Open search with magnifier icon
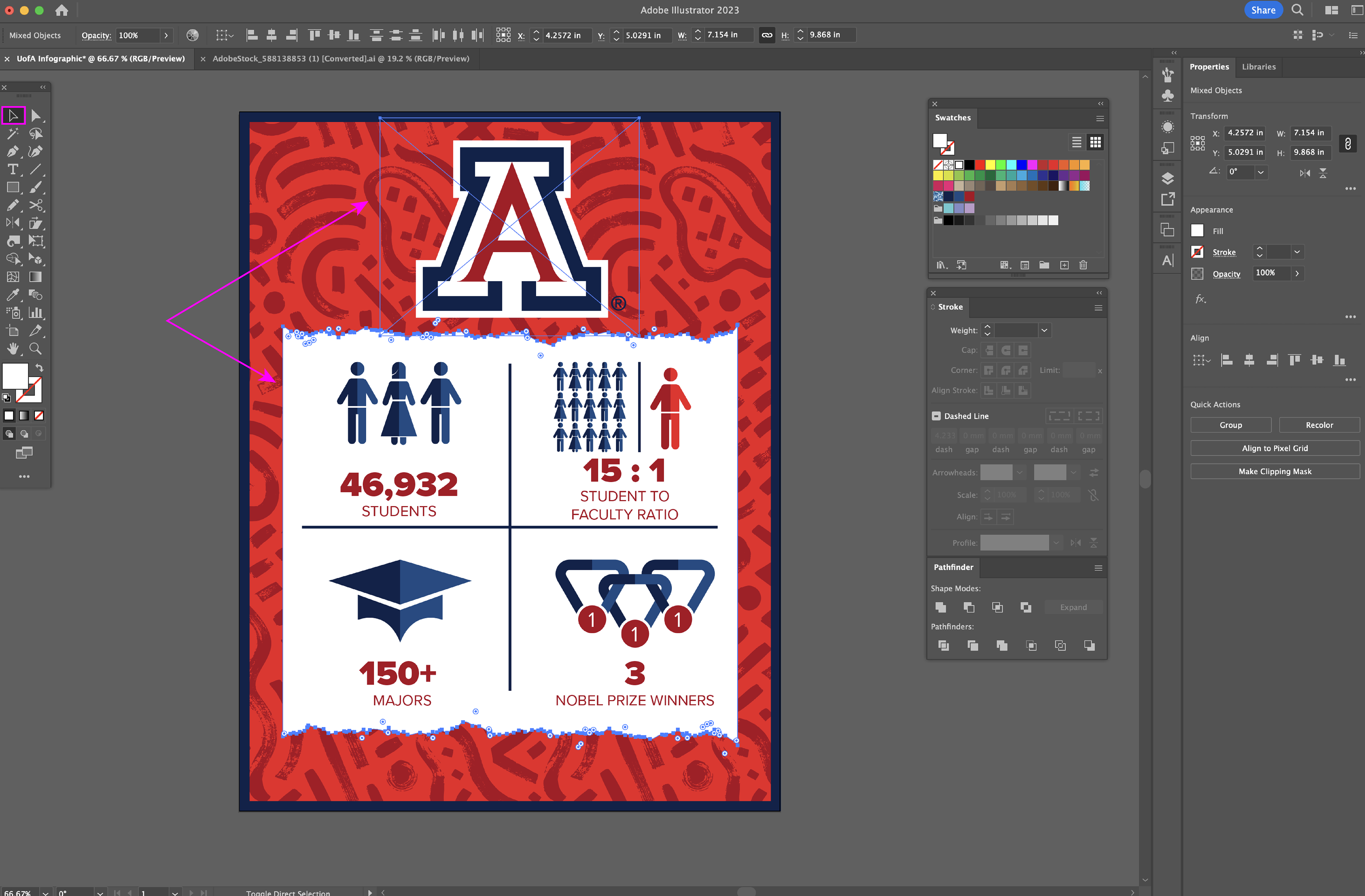 (1297, 10)
